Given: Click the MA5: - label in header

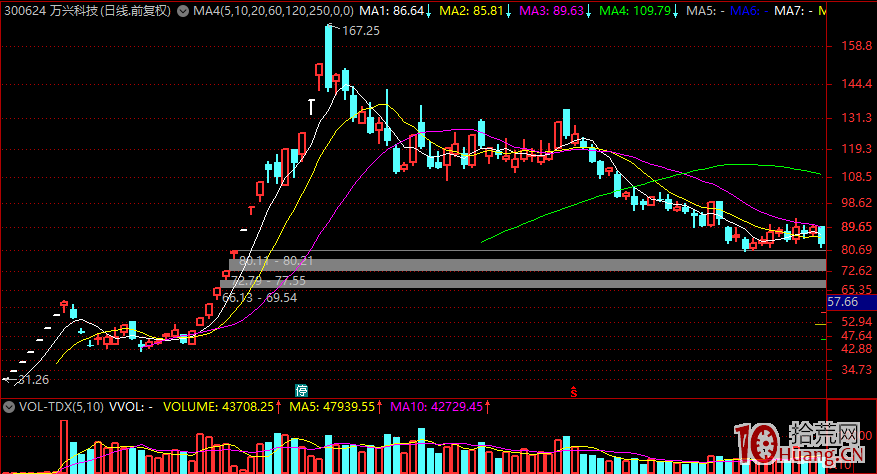Looking at the screenshot, I should point(705,11).
